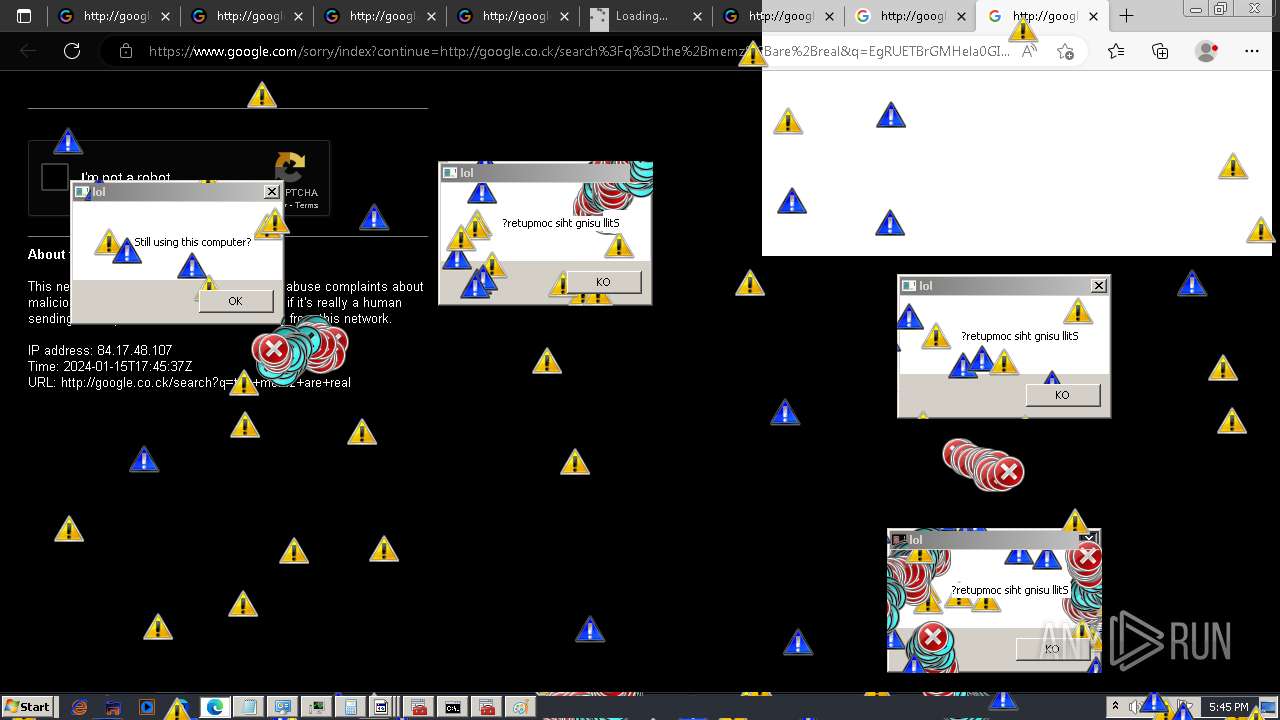
Task: Open the Collections panel
Action: coord(1160,51)
